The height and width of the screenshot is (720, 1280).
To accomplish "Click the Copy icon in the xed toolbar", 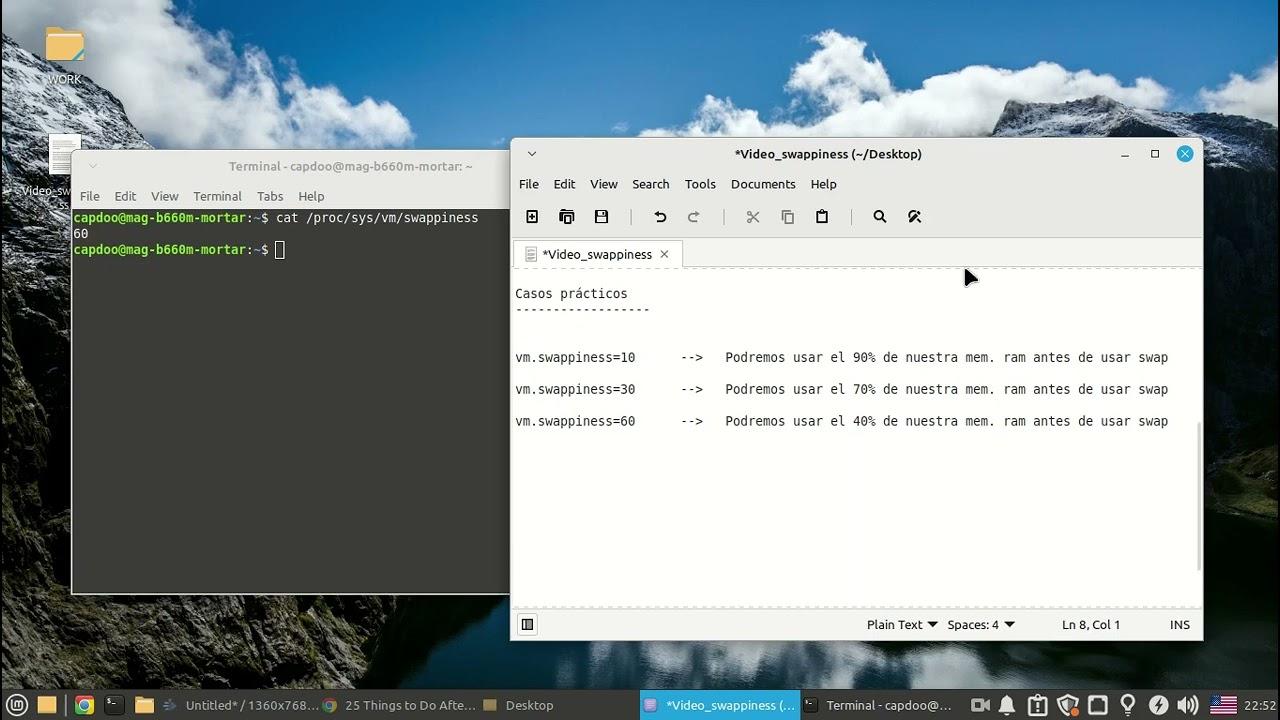I will tap(787, 217).
